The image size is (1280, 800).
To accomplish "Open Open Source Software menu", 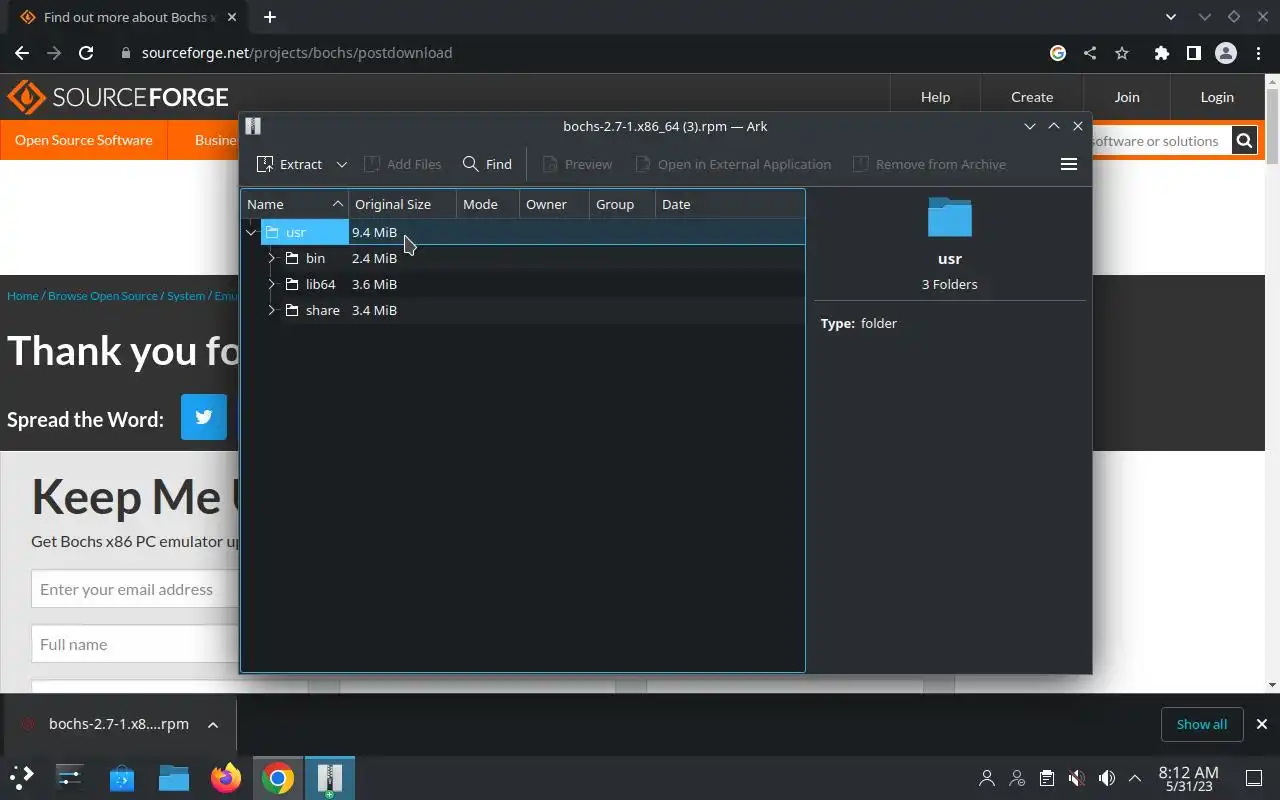I will [x=84, y=140].
